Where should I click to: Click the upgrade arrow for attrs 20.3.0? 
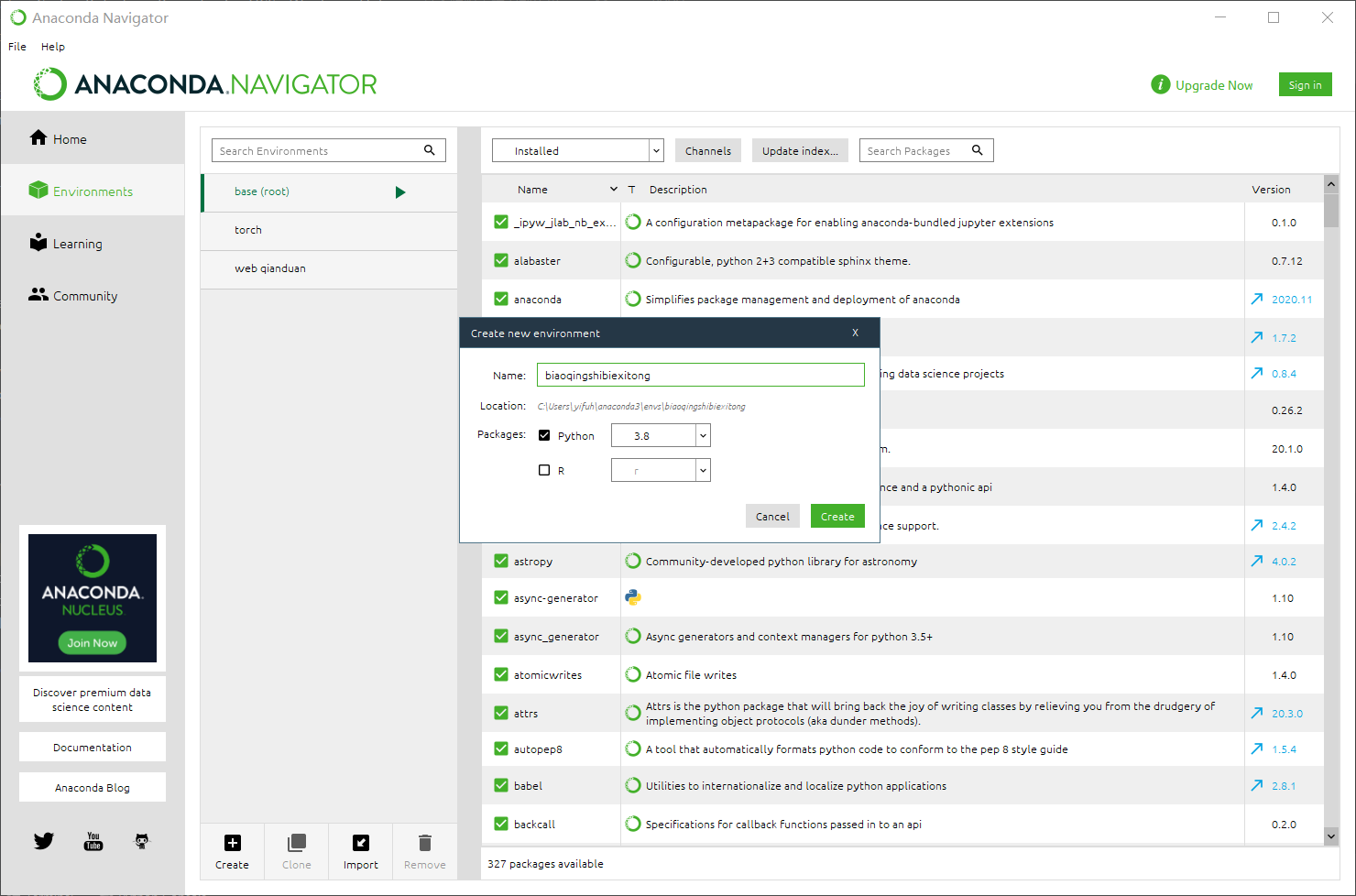[x=1257, y=713]
